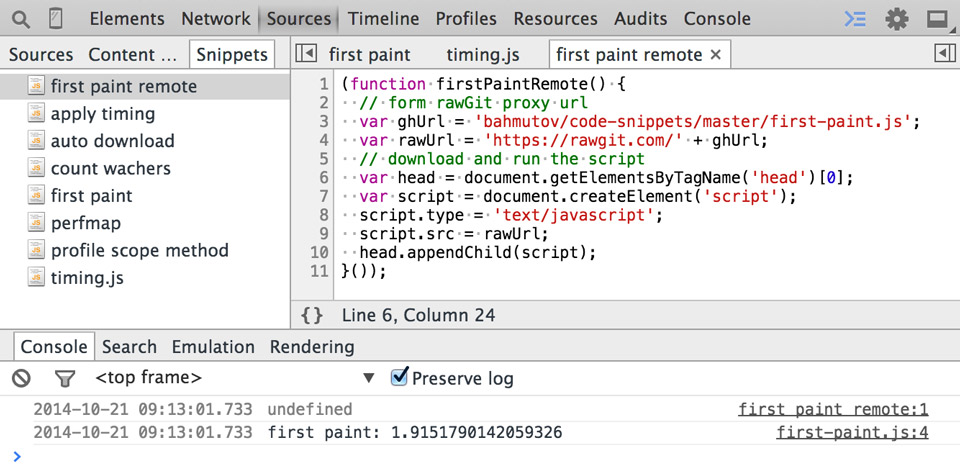Hide the navigator sidebar icon
Viewport: 960px width, 475px height.
tap(308, 54)
